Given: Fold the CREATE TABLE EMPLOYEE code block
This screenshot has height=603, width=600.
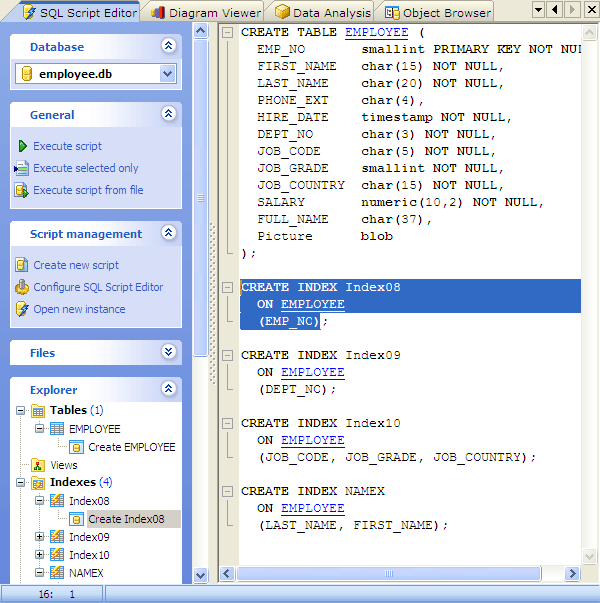Looking at the screenshot, I should pyautogui.click(x=228, y=32).
